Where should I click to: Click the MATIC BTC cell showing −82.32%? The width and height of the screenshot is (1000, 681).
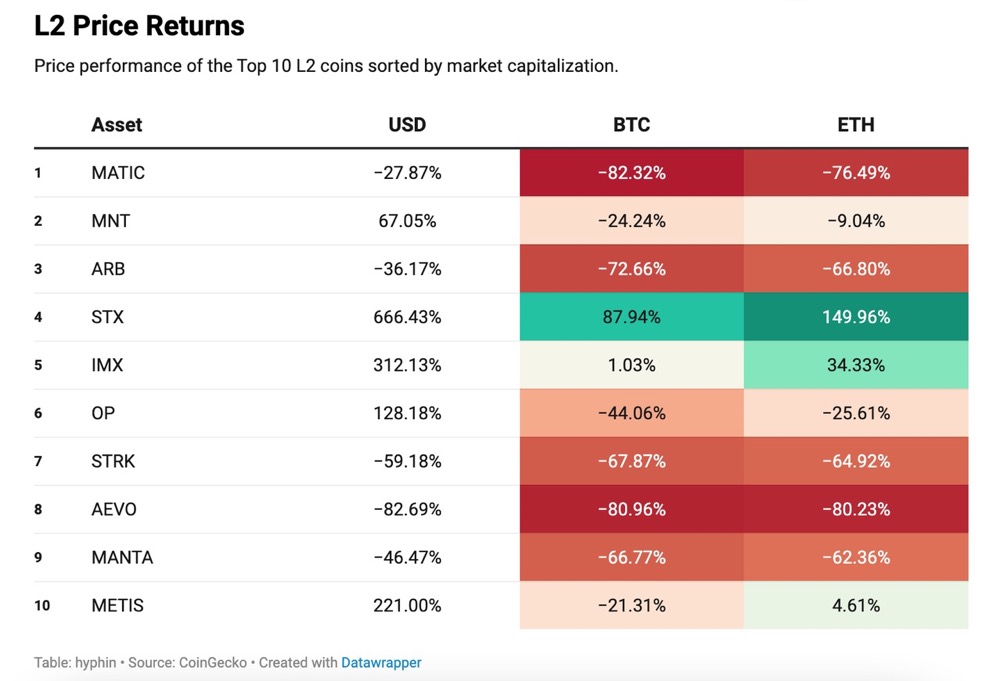click(631, 173)
